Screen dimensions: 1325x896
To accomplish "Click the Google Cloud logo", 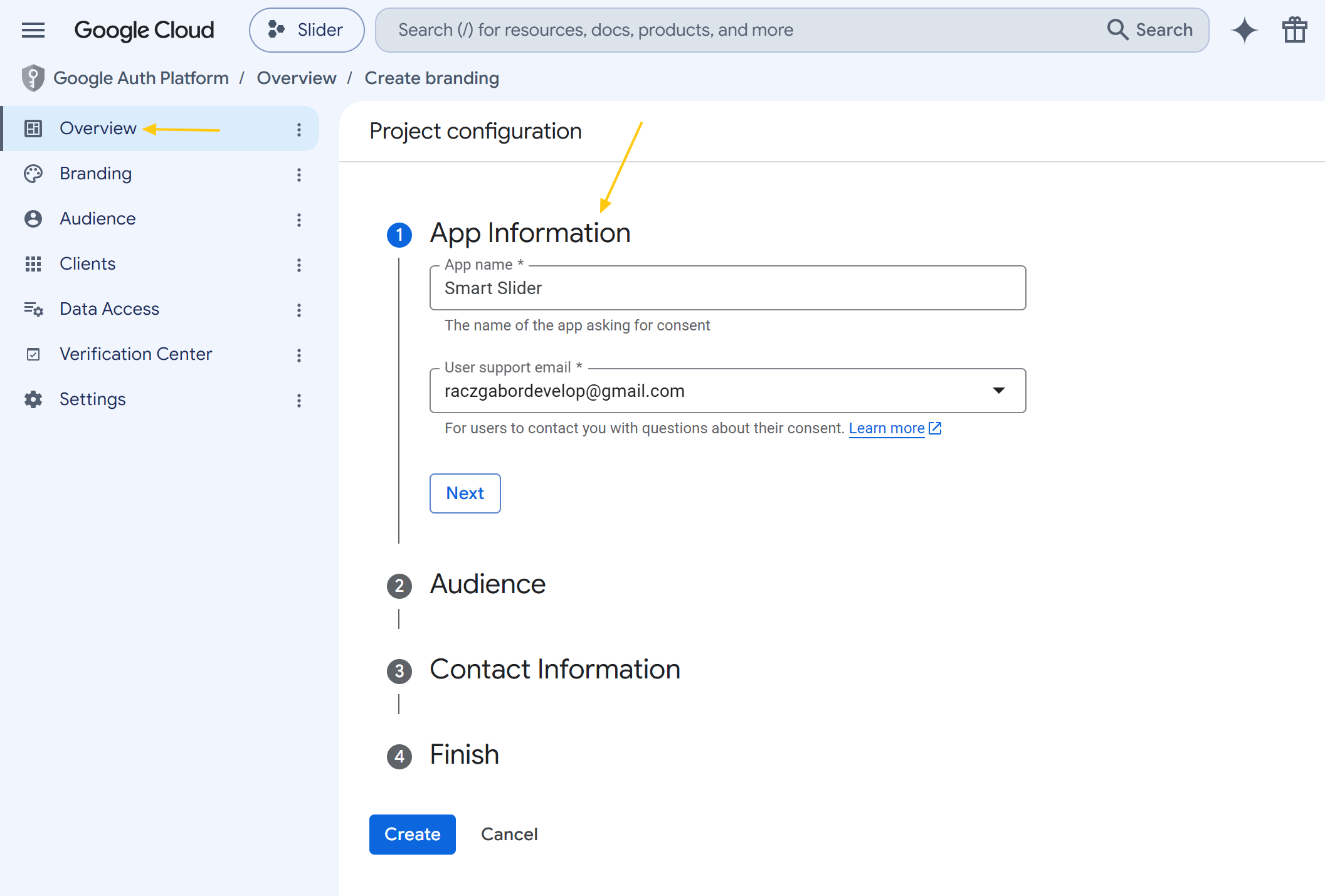I will click(144, 30).
